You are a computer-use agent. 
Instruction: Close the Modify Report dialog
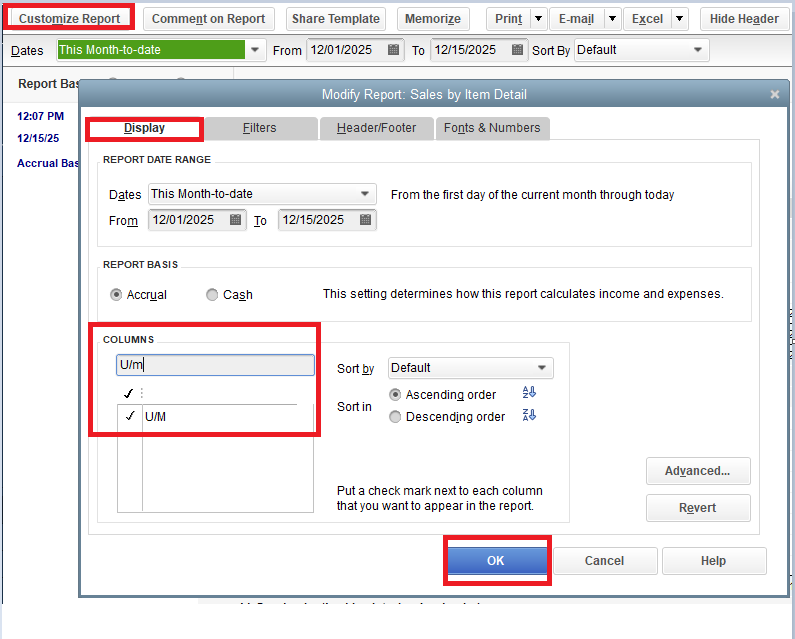tap(774, 95)
